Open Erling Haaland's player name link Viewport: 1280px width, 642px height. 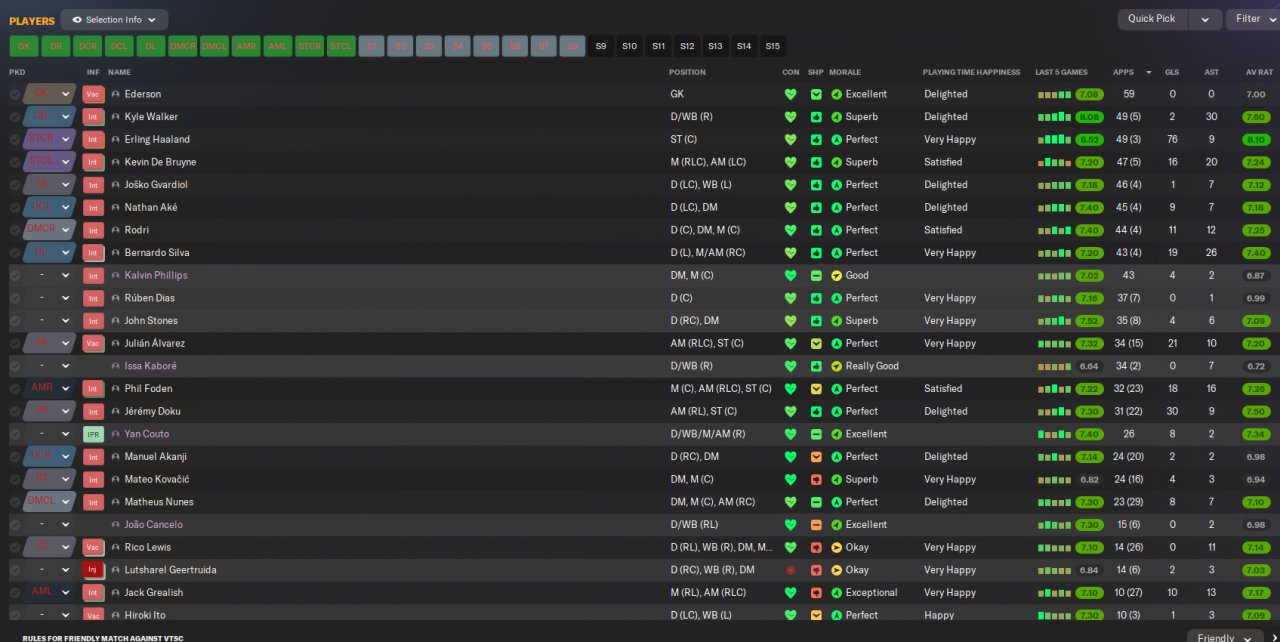(x=157, y=139)
